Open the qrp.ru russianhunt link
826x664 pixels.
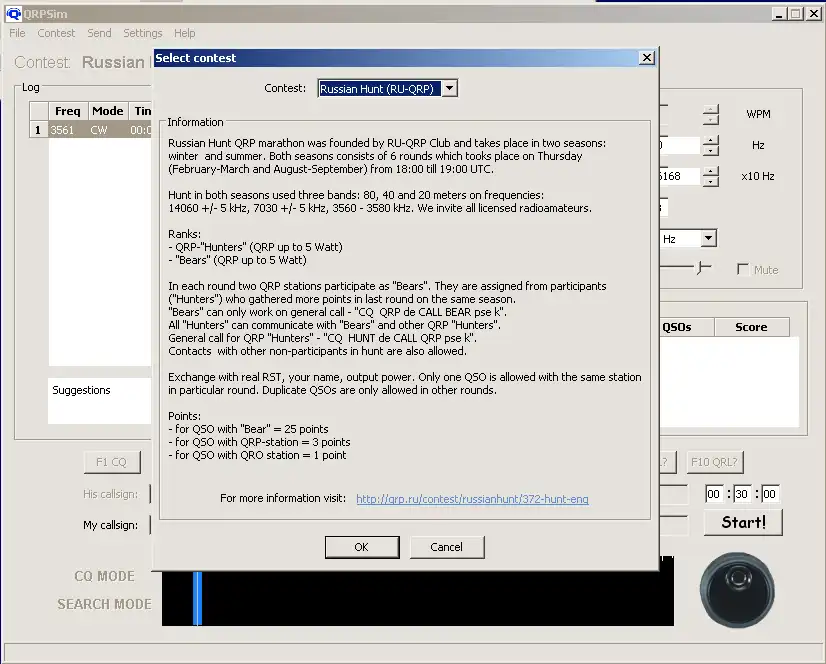472,499
